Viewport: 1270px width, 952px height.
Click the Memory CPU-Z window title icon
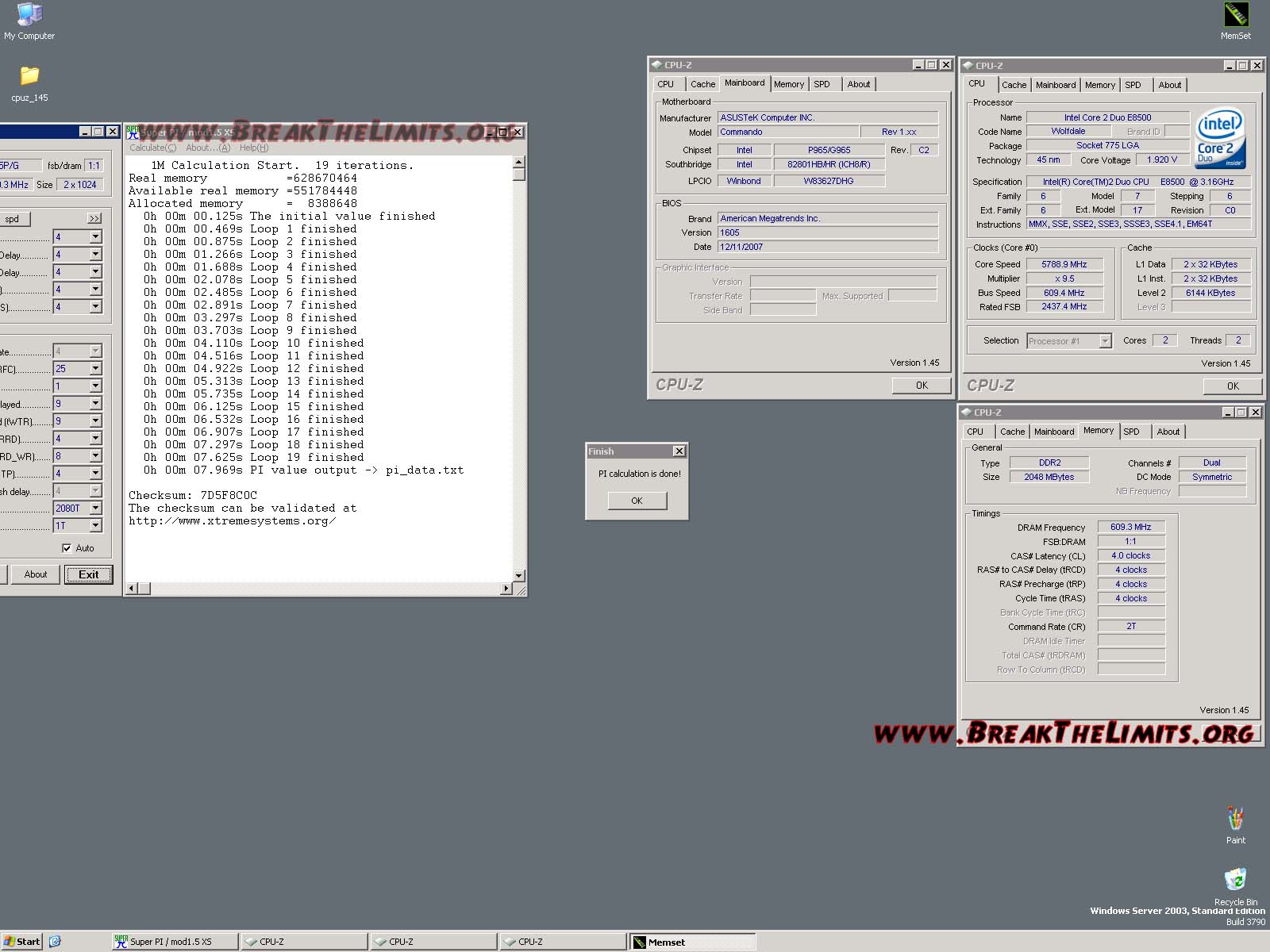(966, 413)
